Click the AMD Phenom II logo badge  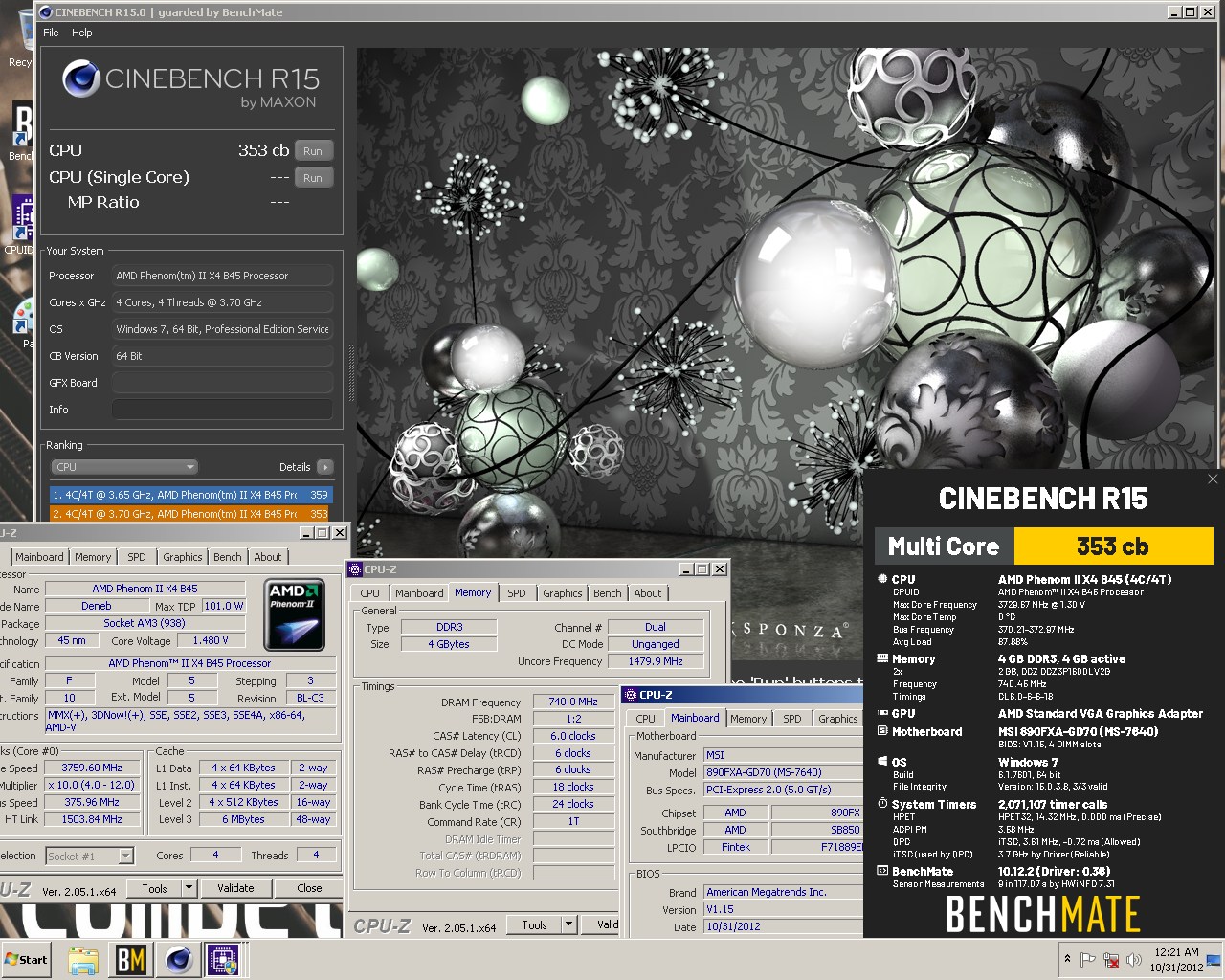point(295,615)
